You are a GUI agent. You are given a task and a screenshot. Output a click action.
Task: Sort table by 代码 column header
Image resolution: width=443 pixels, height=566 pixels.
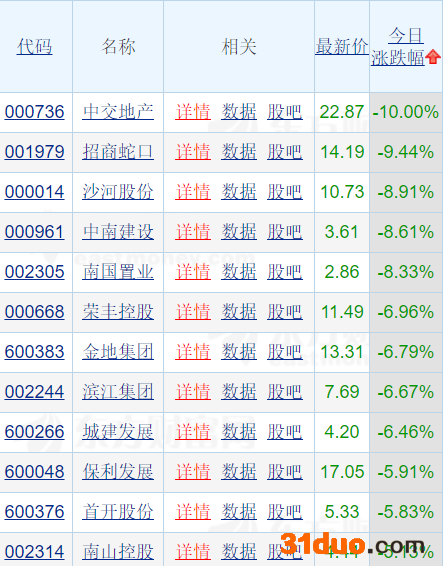point(35,47)
